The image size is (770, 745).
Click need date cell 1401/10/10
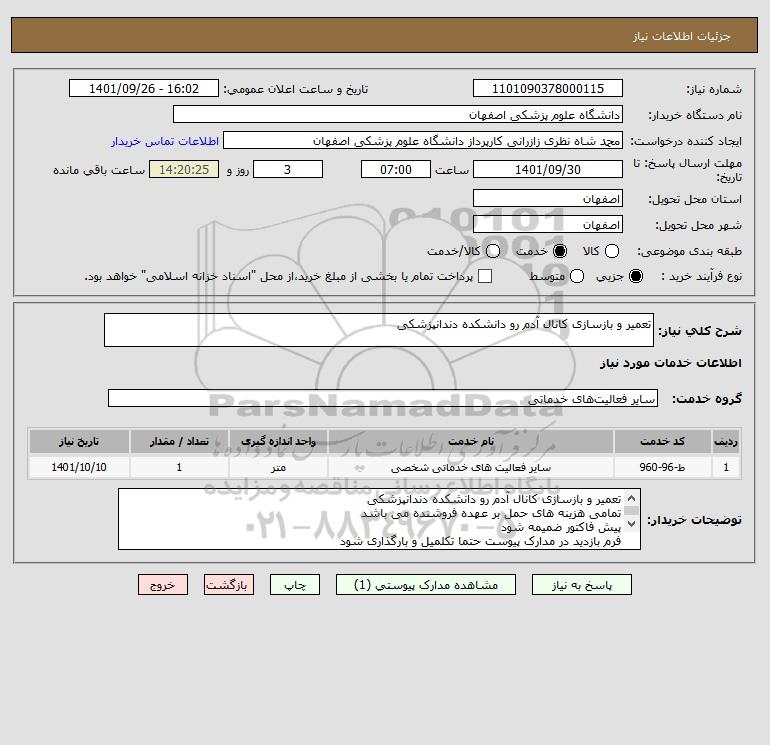79,467
